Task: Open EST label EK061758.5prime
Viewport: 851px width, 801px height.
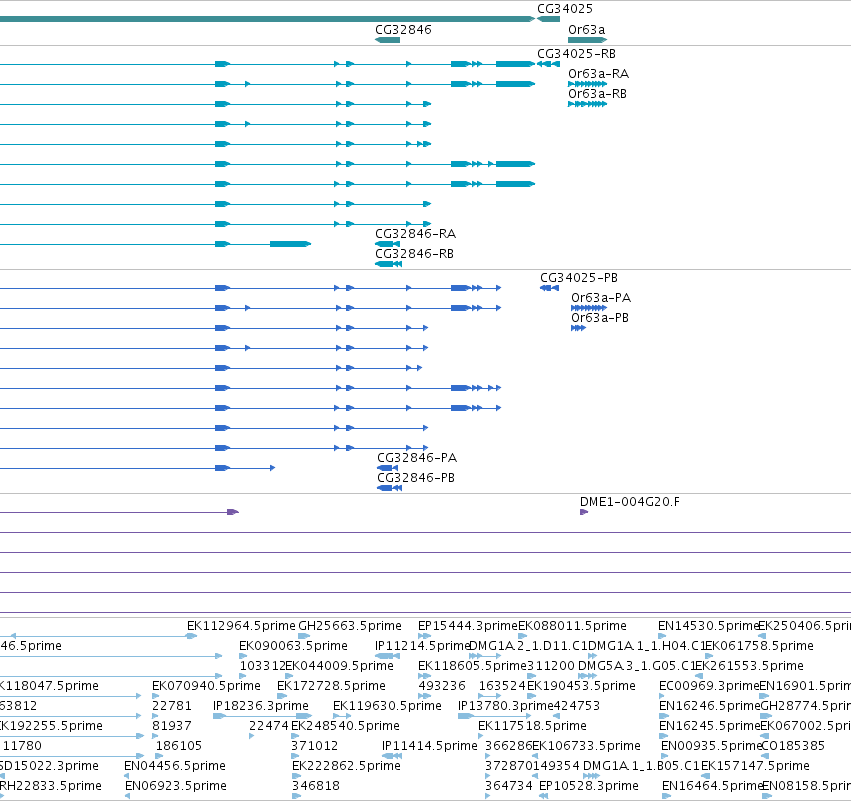Action: pyautogui.click(x=759, y=646)
